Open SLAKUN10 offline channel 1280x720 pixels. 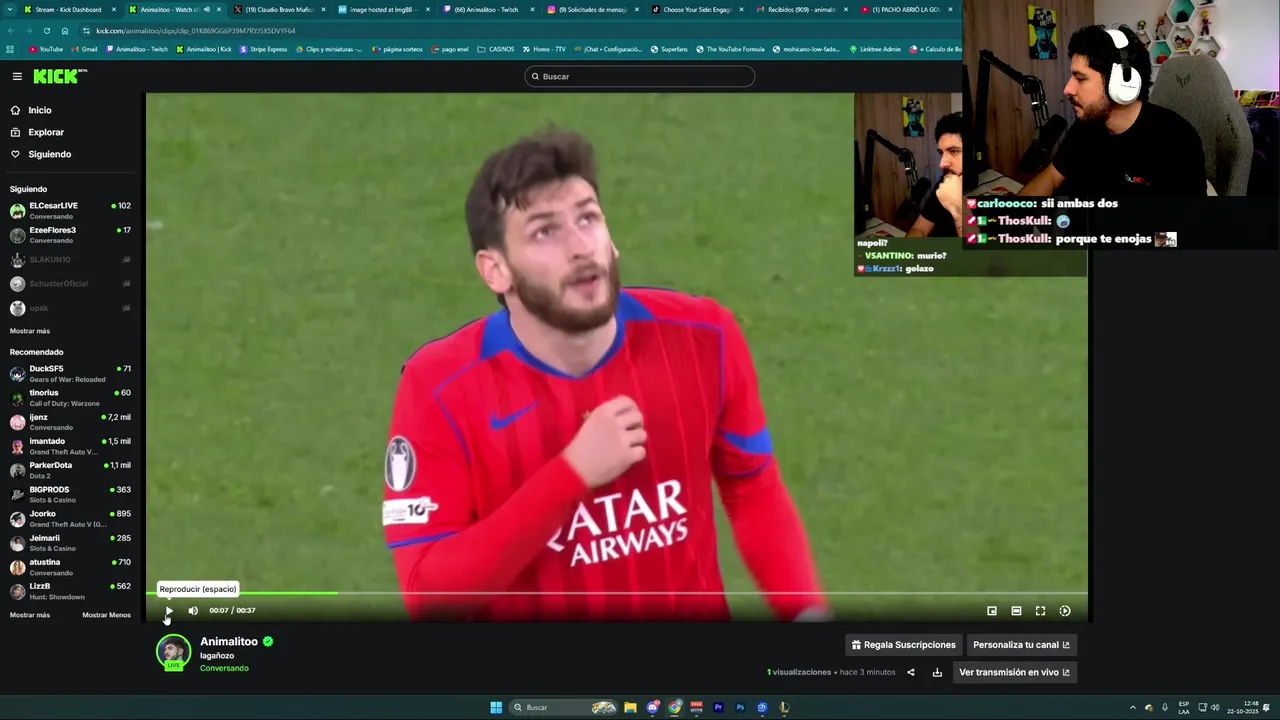click(x=70, y=259)
